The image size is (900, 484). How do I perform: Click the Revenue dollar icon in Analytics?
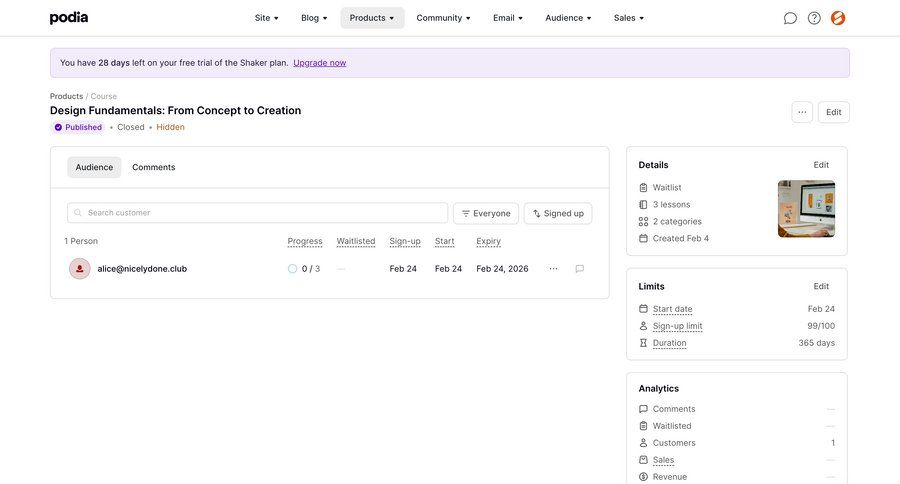(x=643, y=477)
